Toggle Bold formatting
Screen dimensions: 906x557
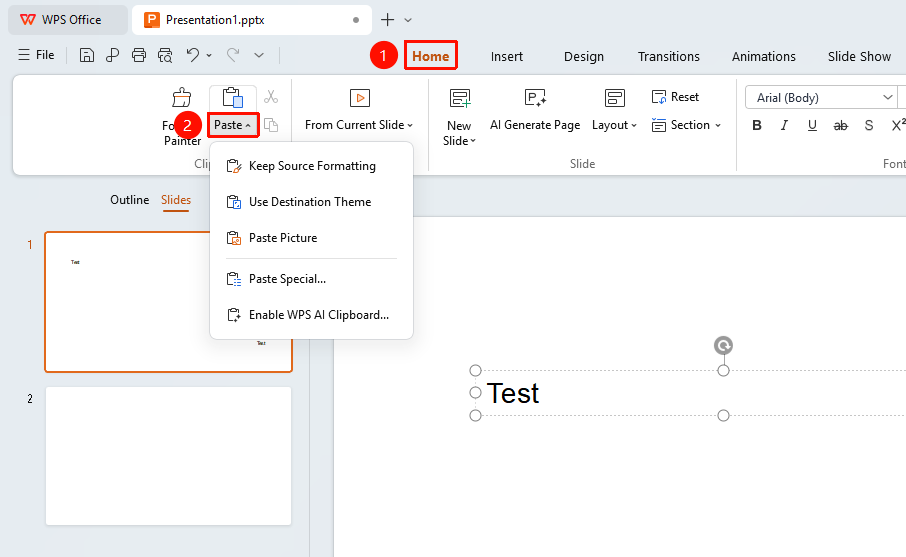(757, 125)
